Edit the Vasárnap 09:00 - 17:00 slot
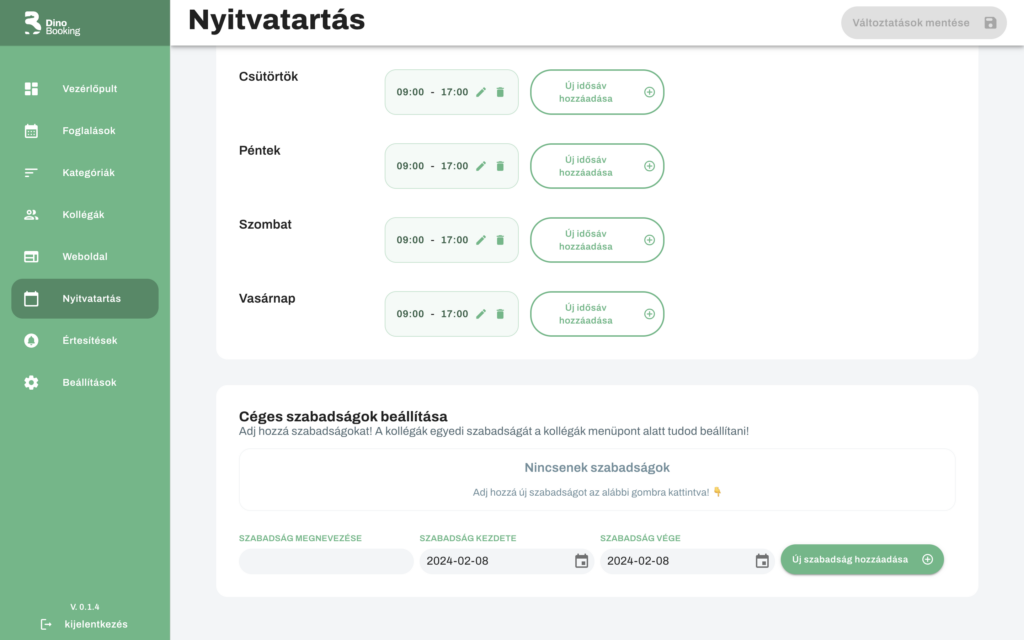This screenshot has width=1024, height=640. point(481,314)
